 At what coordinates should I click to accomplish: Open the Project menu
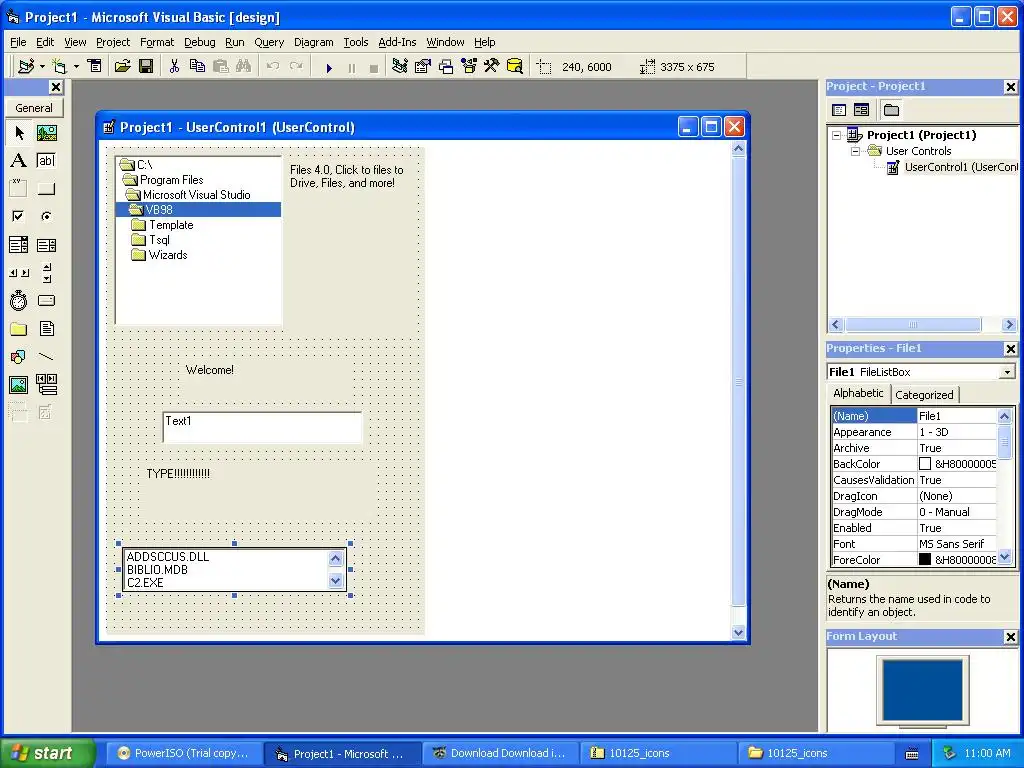point(113,42)
